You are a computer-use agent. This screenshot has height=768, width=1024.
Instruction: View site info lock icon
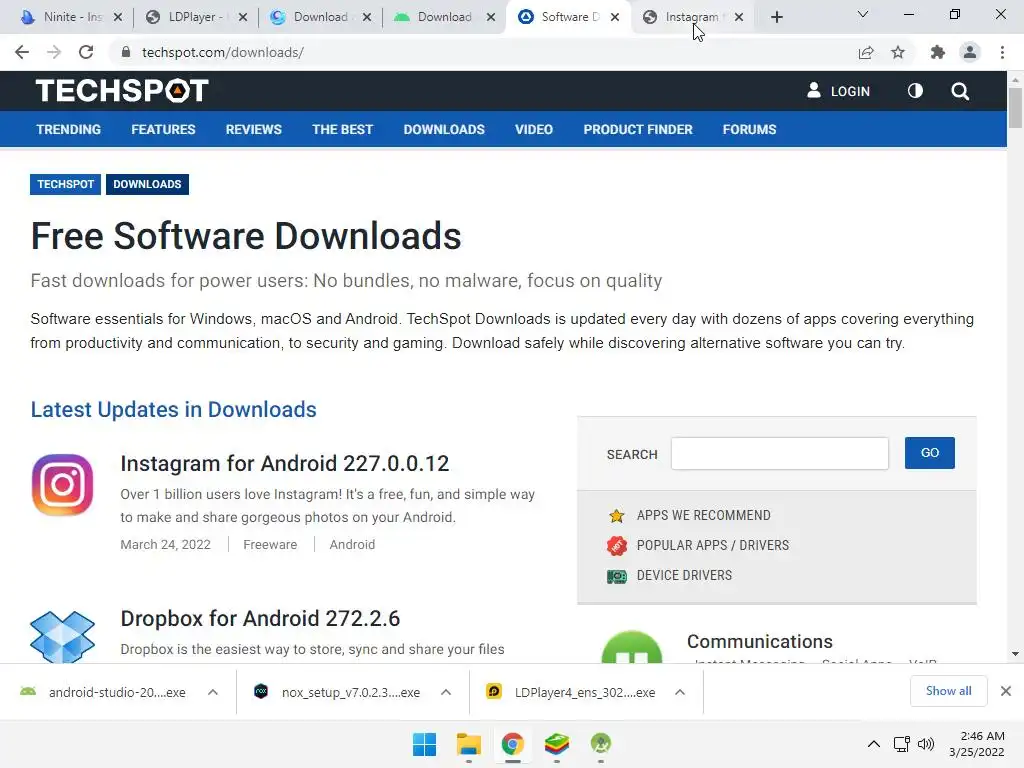(x=126, y=52)
